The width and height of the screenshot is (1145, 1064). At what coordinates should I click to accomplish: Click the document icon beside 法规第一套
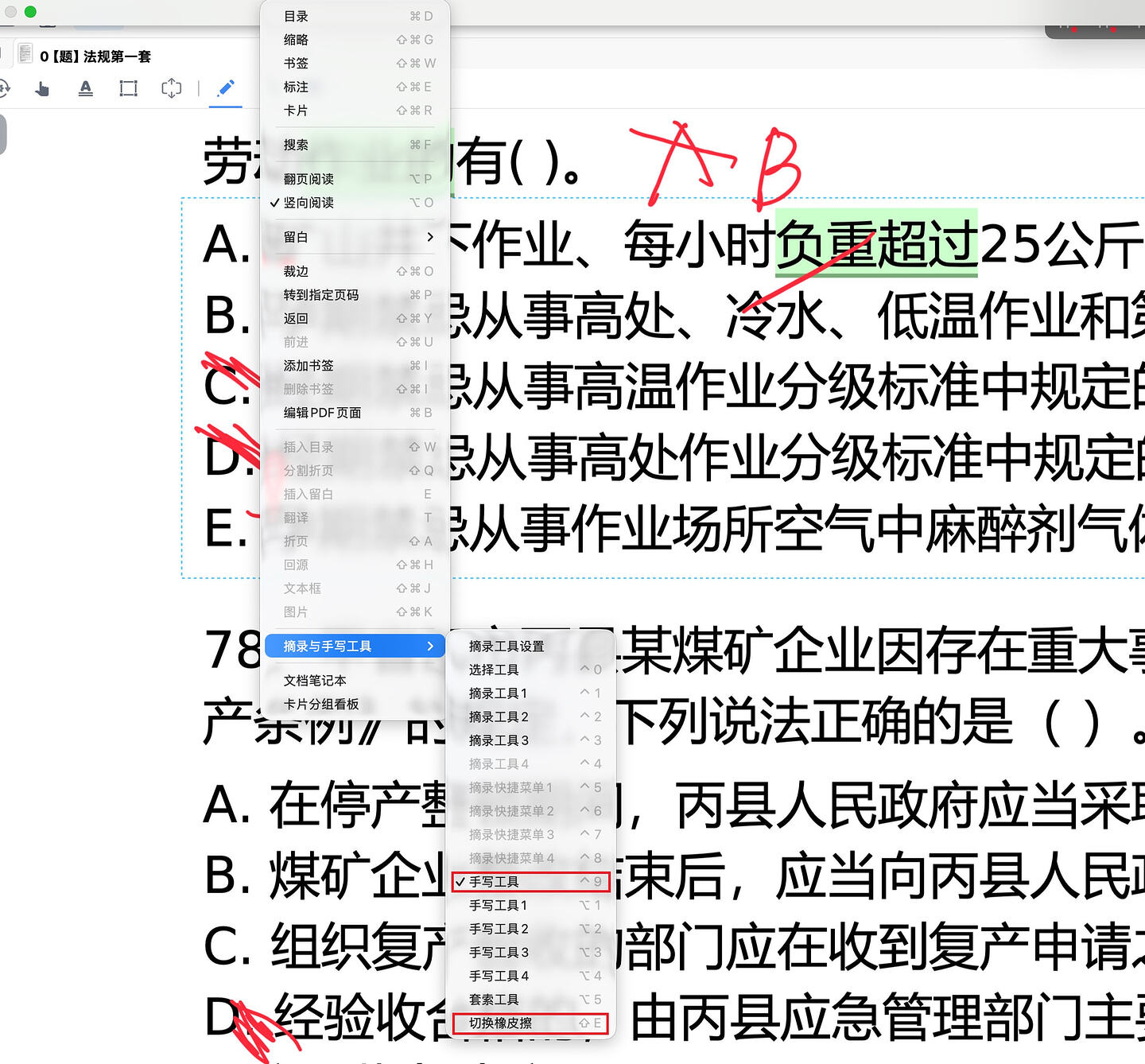[x=25, y=54]
